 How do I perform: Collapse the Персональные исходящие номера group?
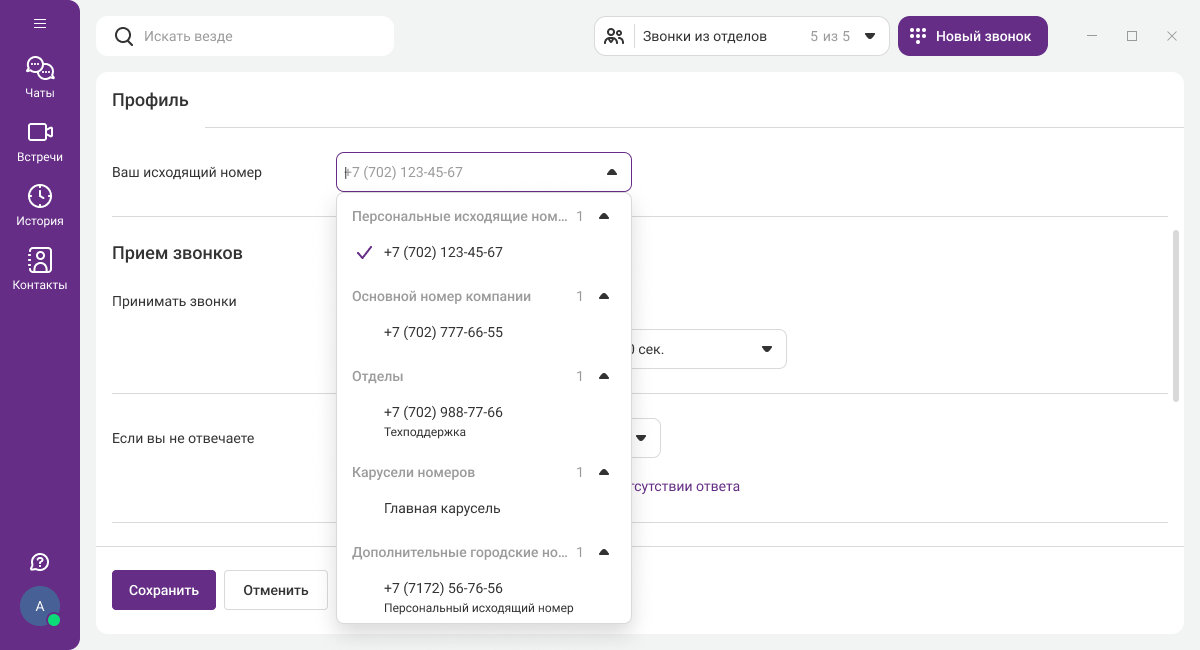(x=603, y=216)
